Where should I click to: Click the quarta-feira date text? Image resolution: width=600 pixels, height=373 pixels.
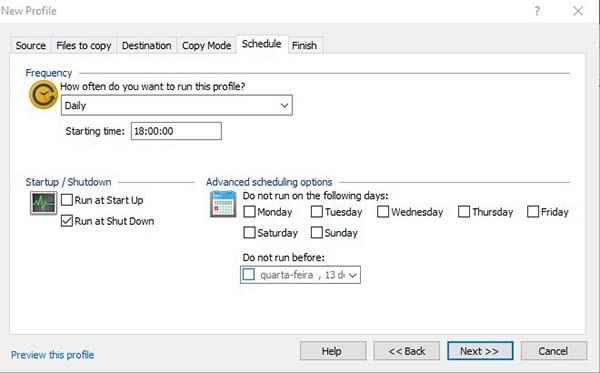287,275
